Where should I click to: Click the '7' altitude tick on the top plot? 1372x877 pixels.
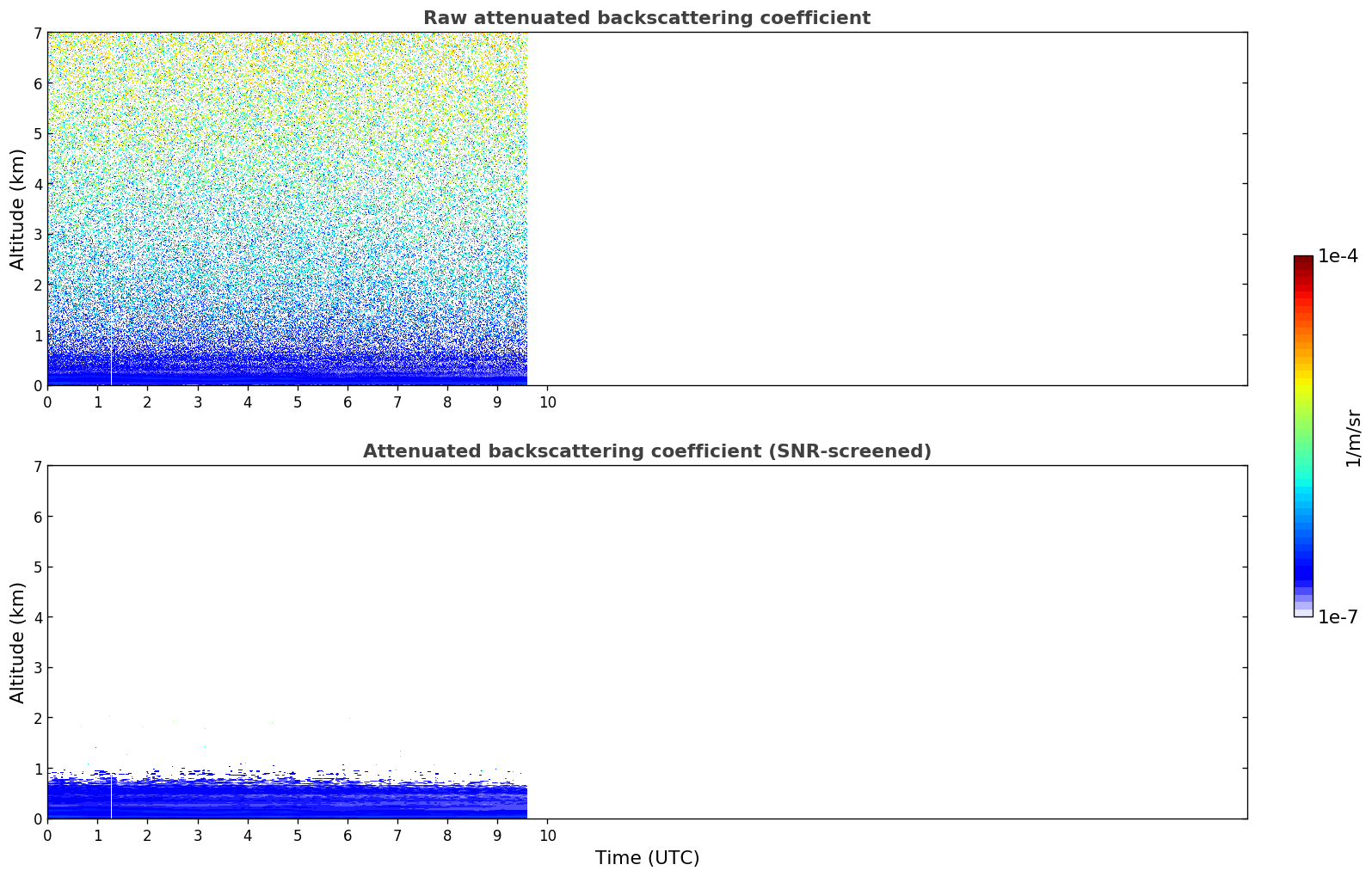(x=38, y=33)
